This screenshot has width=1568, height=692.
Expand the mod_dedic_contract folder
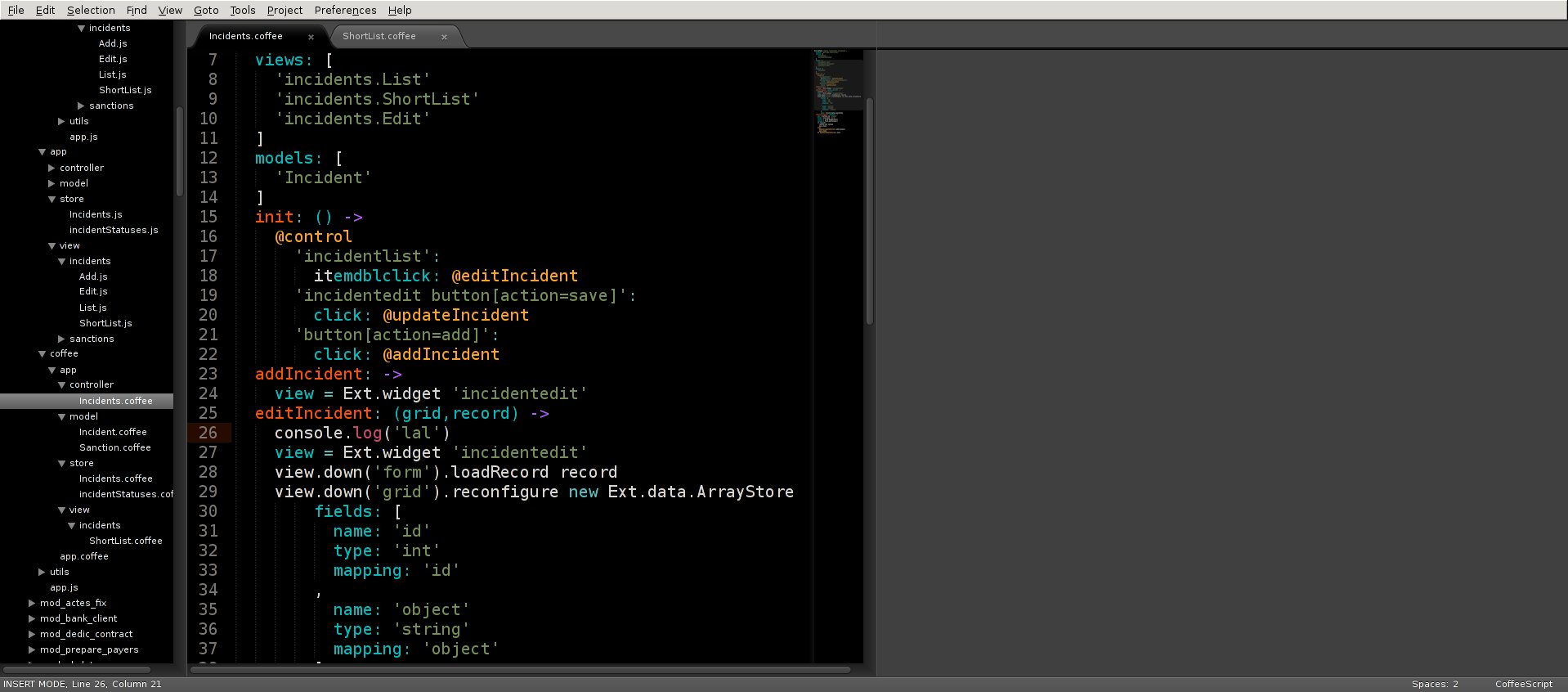(33, 634)
